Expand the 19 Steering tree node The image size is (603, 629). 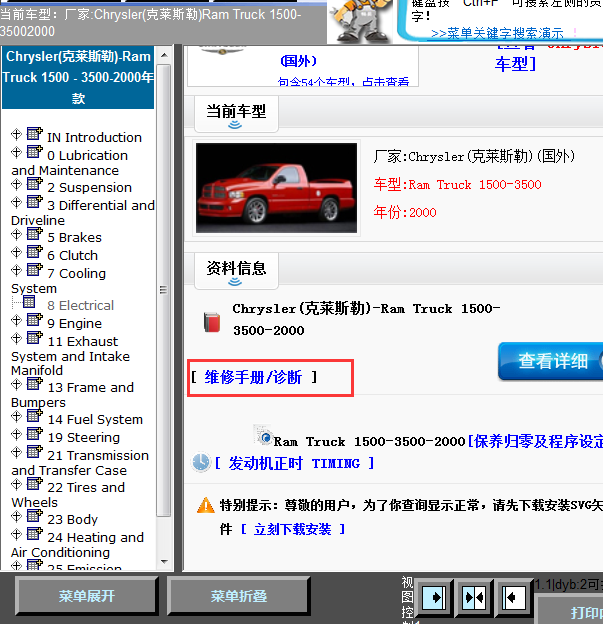(x=16, y=434)
